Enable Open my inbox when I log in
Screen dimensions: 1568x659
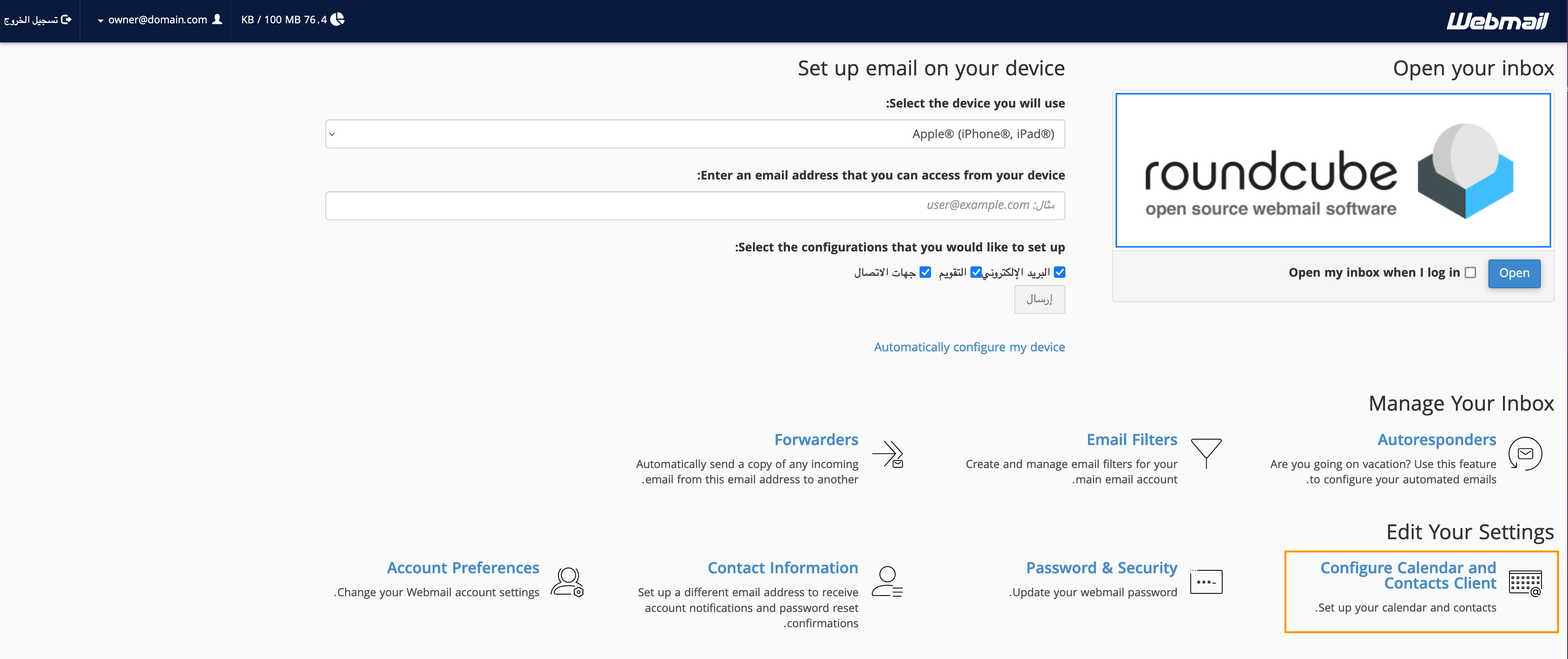1471,272
